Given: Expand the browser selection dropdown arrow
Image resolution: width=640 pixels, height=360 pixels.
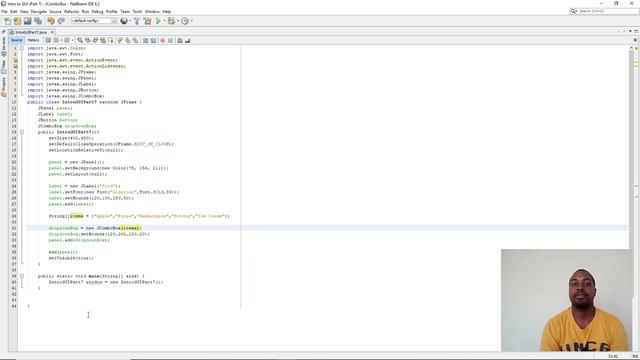Looking at the screenshot, I should point(130,21).
